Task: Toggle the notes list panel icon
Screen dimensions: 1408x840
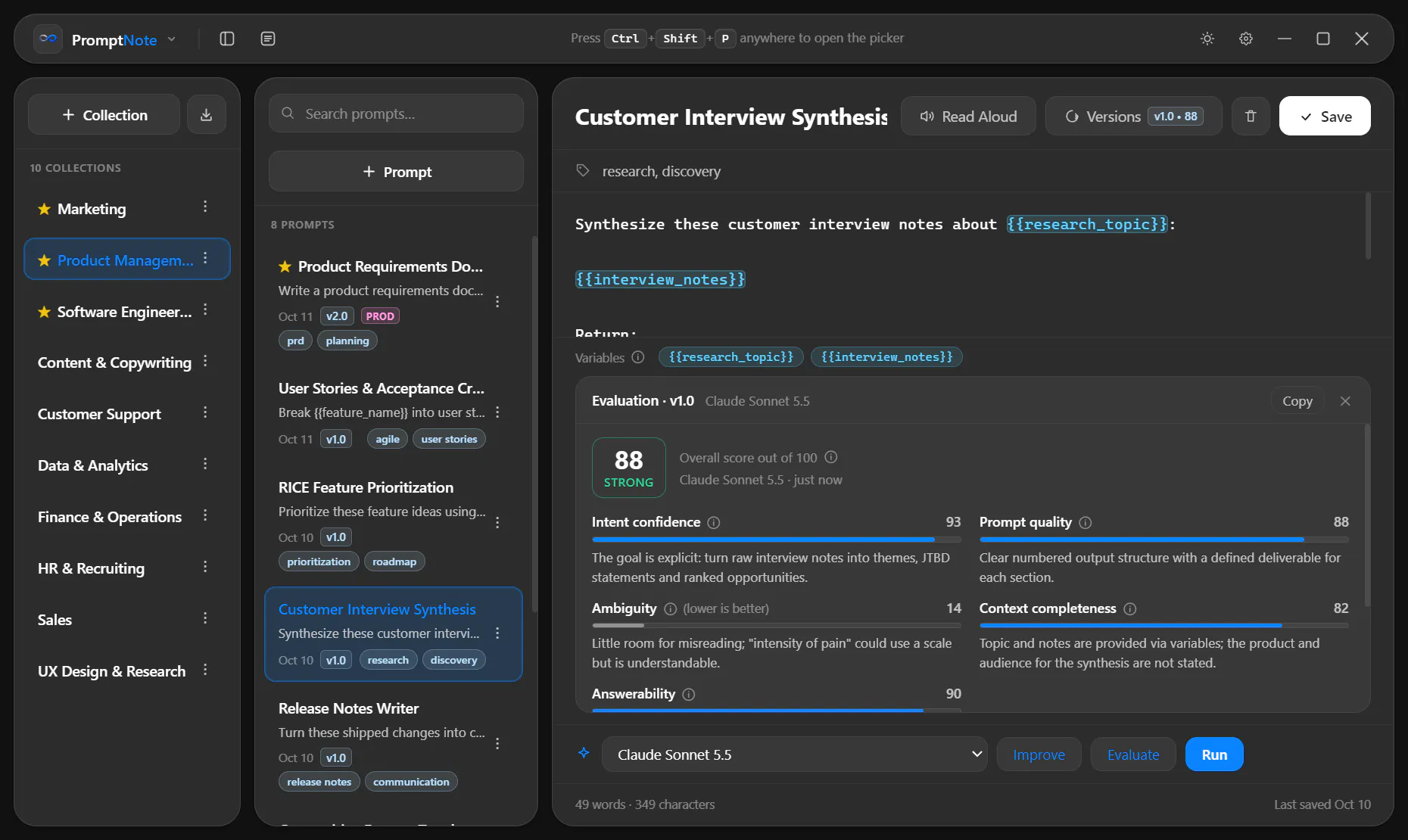Action: click(x=267, y=39)
